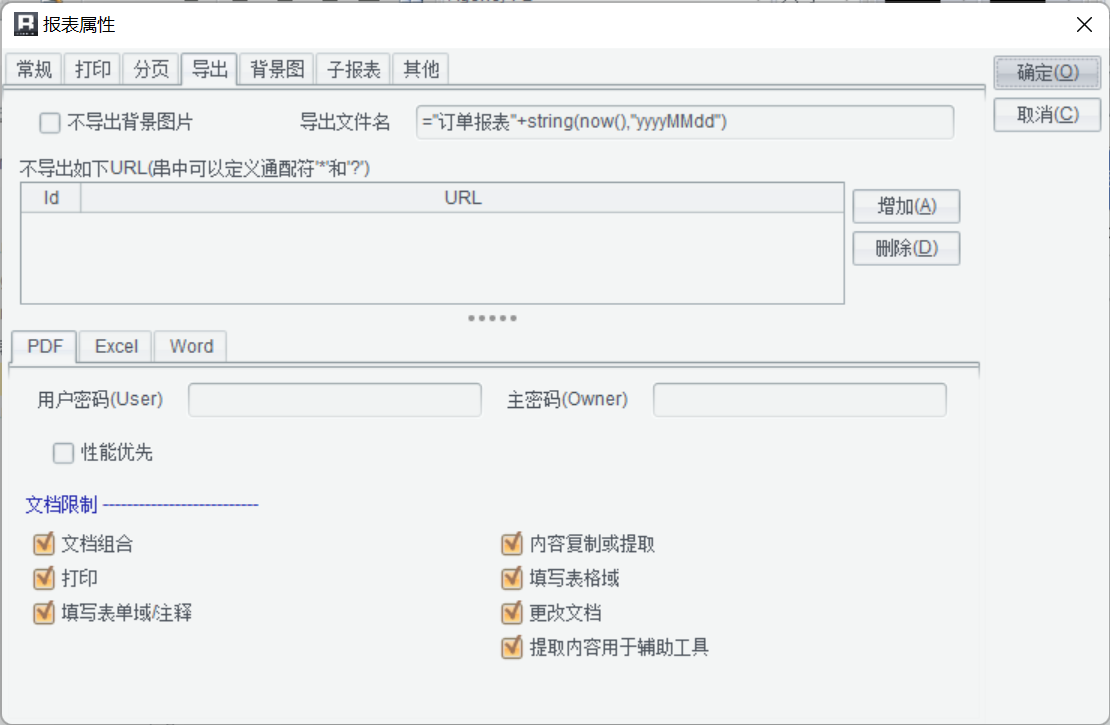Switch to the 常规 tab

tap(34, 69)
